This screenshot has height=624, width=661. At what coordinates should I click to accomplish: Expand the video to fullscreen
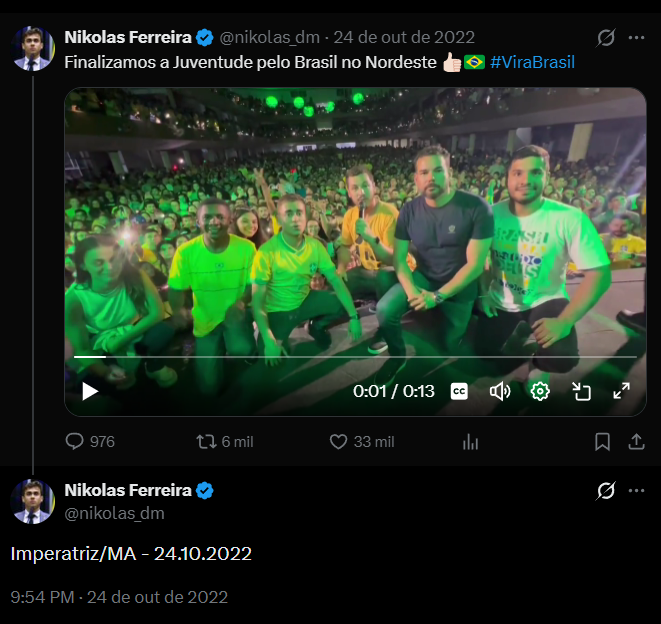[x=621, y=391]
